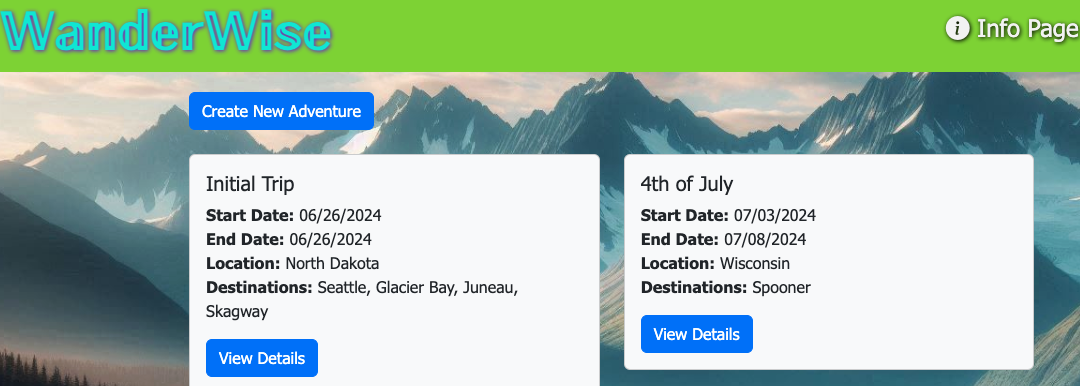Click the North Dakota location text
Image resolution: width=1080 pixels, height=386 pixels.
click(332, 263)
